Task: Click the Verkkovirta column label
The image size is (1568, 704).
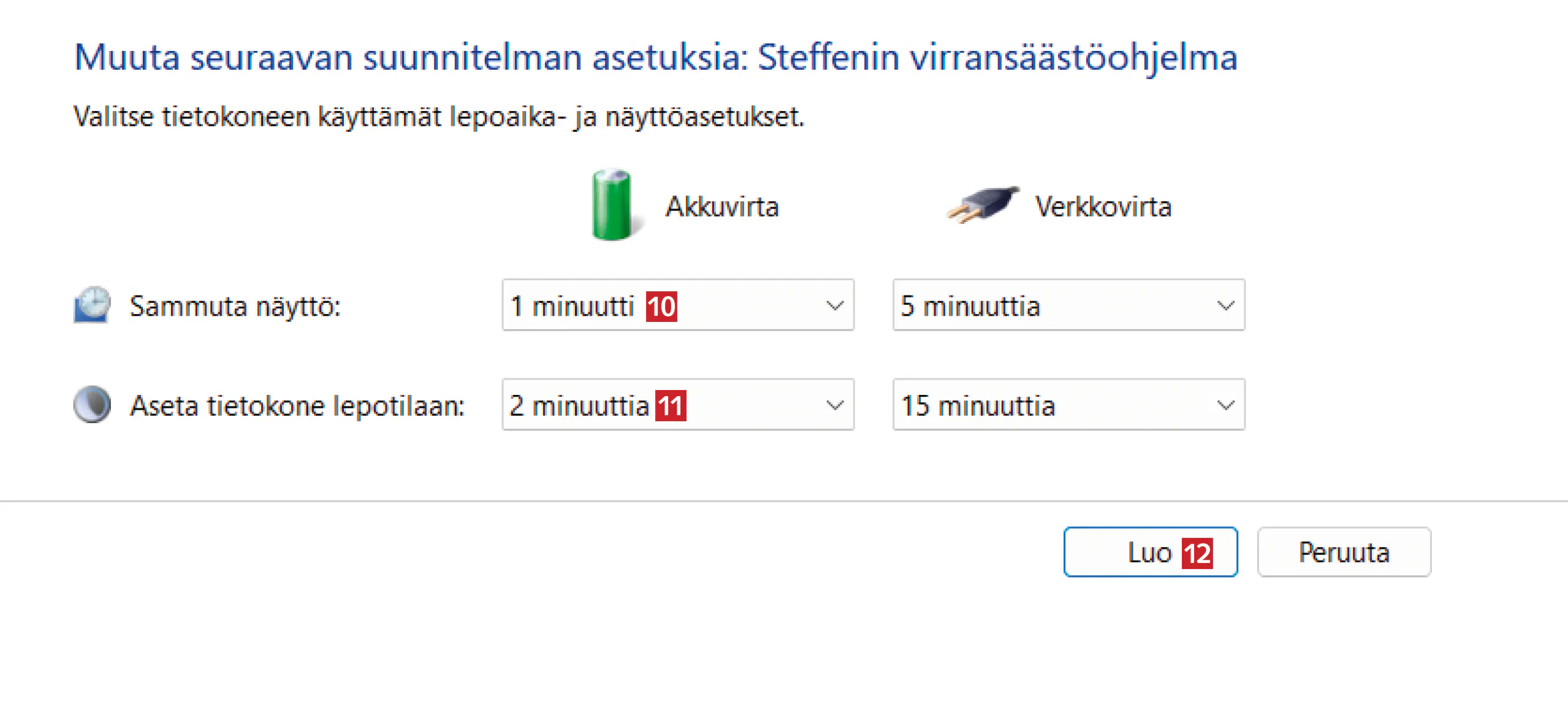Action: pyautogui.click(x=1103, y=207)
